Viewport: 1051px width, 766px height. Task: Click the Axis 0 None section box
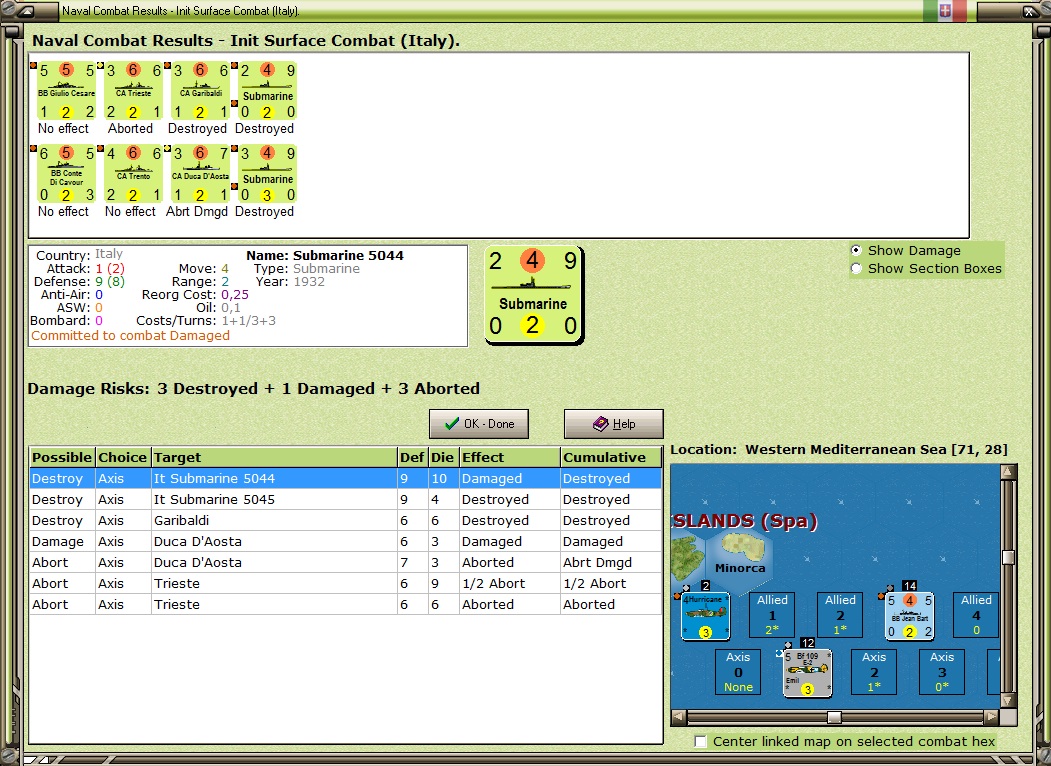pos(738,672)
